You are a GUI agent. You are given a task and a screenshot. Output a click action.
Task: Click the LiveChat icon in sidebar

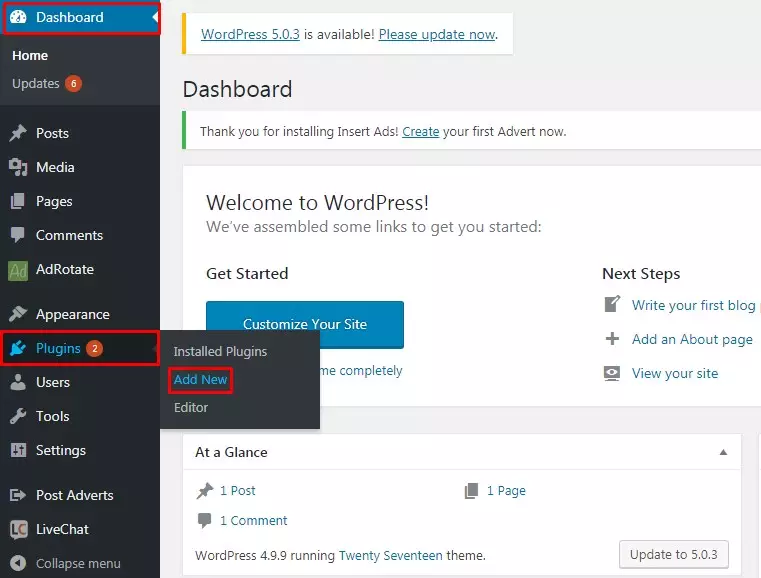point(18,529)
